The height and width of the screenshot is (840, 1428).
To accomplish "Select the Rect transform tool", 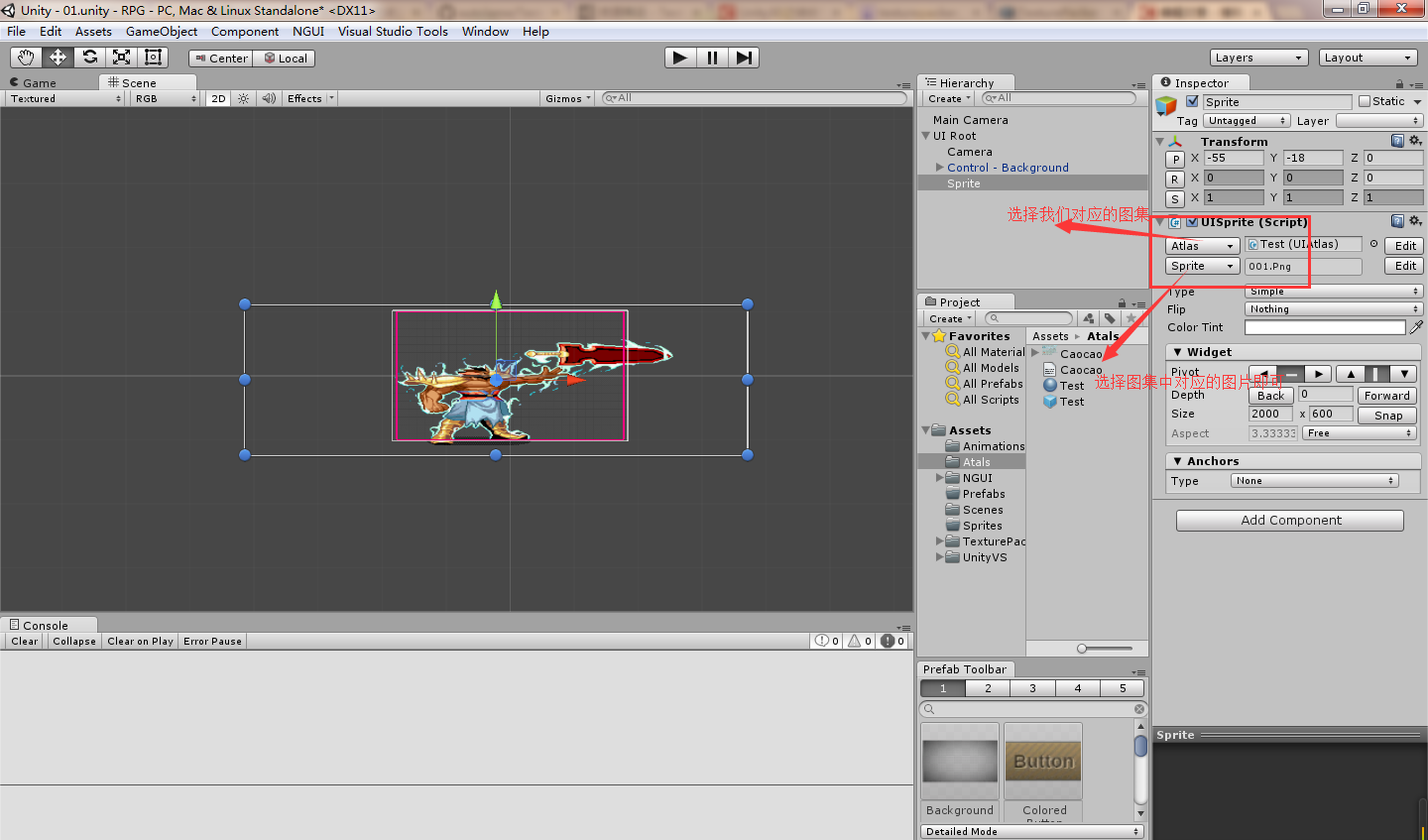I will tap(153, 57).
